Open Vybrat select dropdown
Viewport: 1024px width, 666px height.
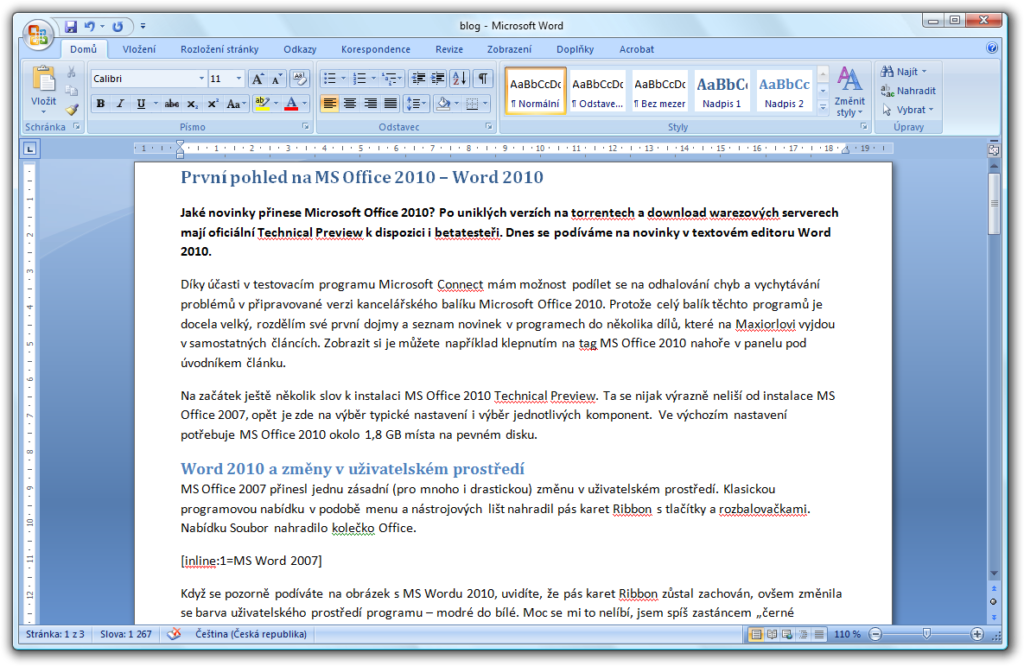coord(908,110)
